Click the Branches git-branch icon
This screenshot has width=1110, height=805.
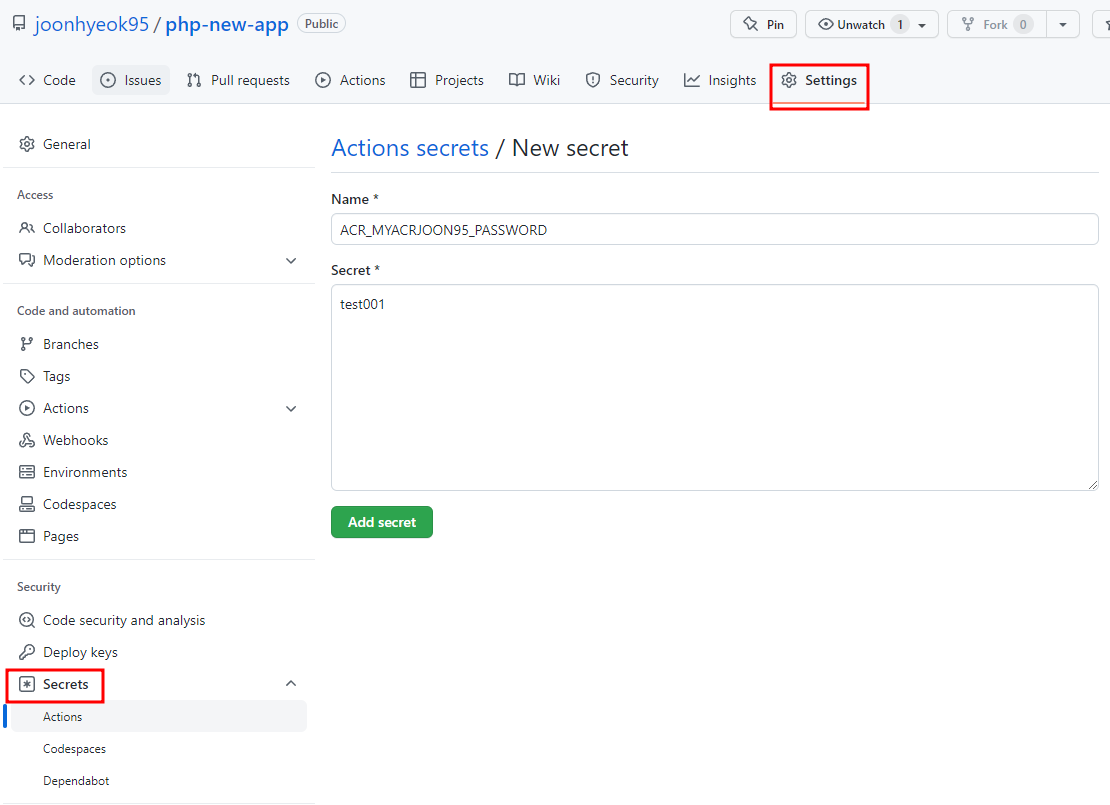(27, 344)
